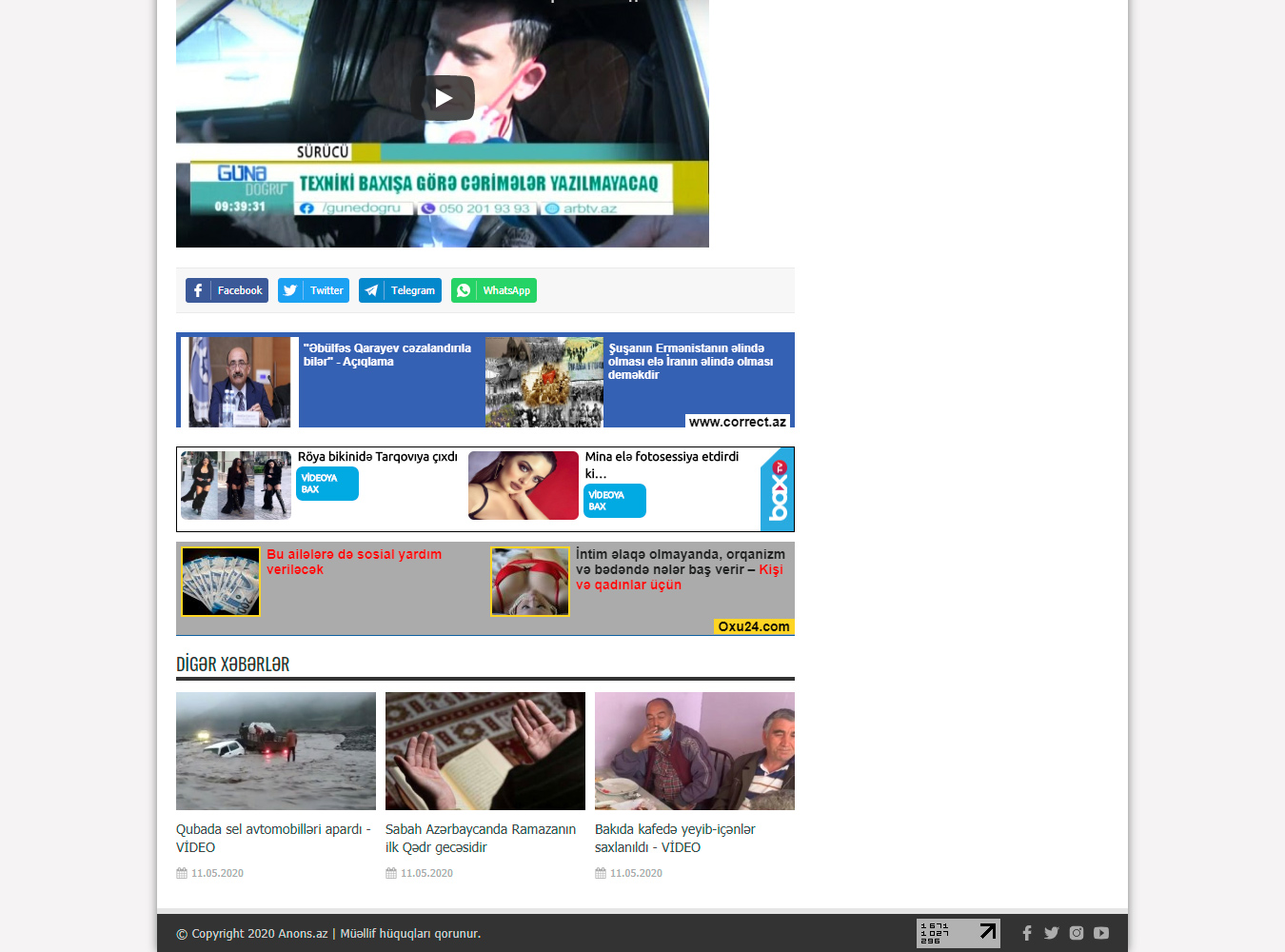1285x952 pixels.
Task: Open the Bu ailələrə sosial yardım headline
Action: pyautogui.click(x=353, y=562)
